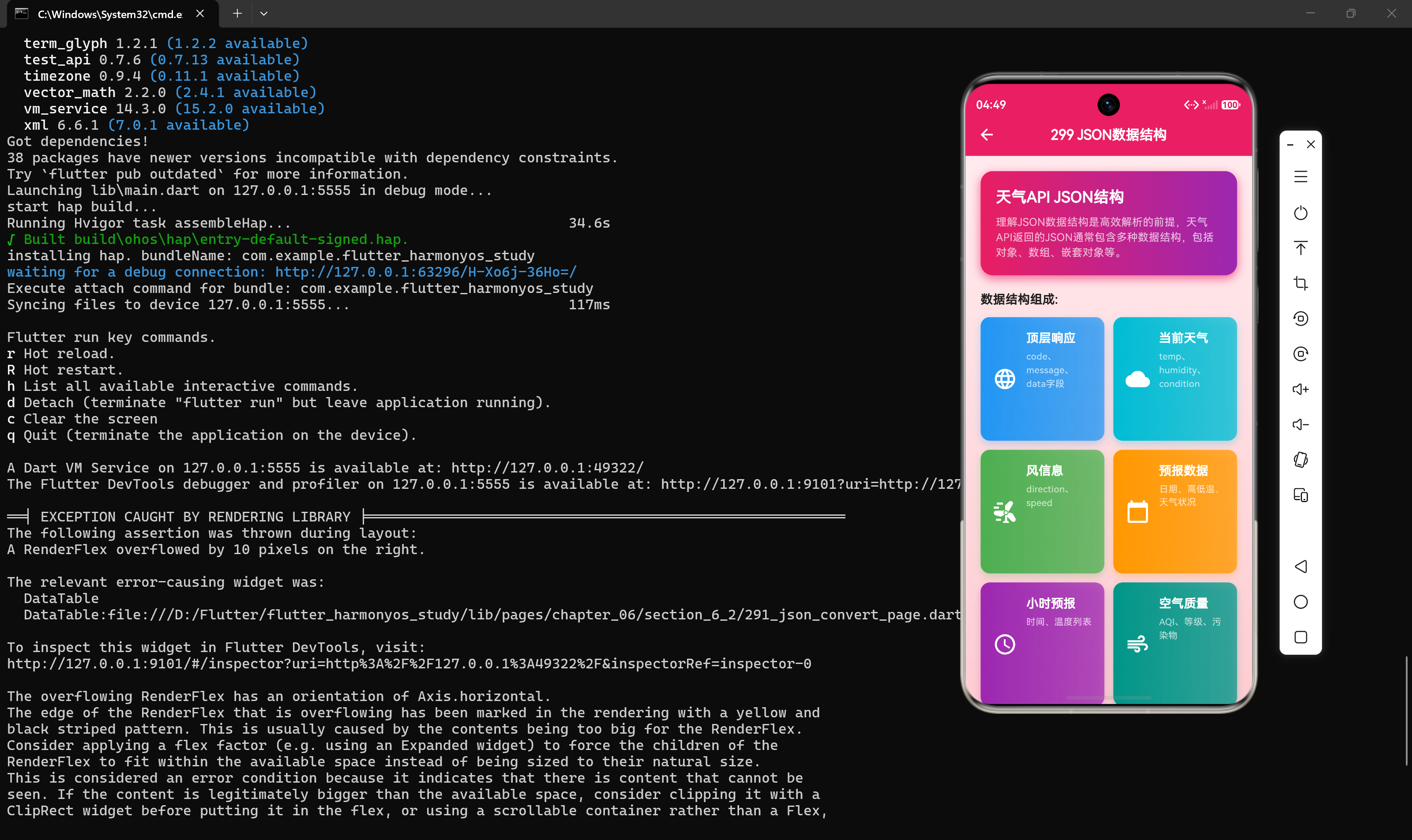The image size is (1412, 840).
Task: Click the emulator triangle Back navigation icon
Action: coord(1300,566)
